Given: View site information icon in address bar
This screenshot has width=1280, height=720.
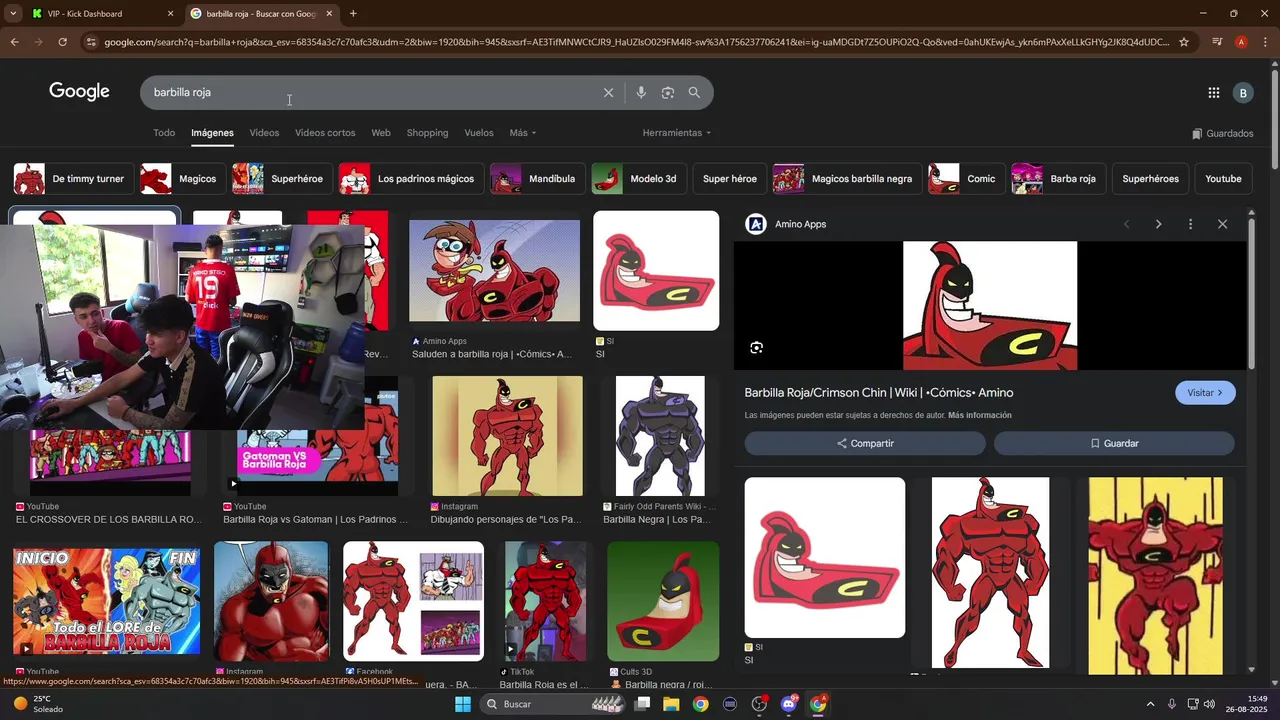Looking at the screenshot, I should [x=91, y=42].
